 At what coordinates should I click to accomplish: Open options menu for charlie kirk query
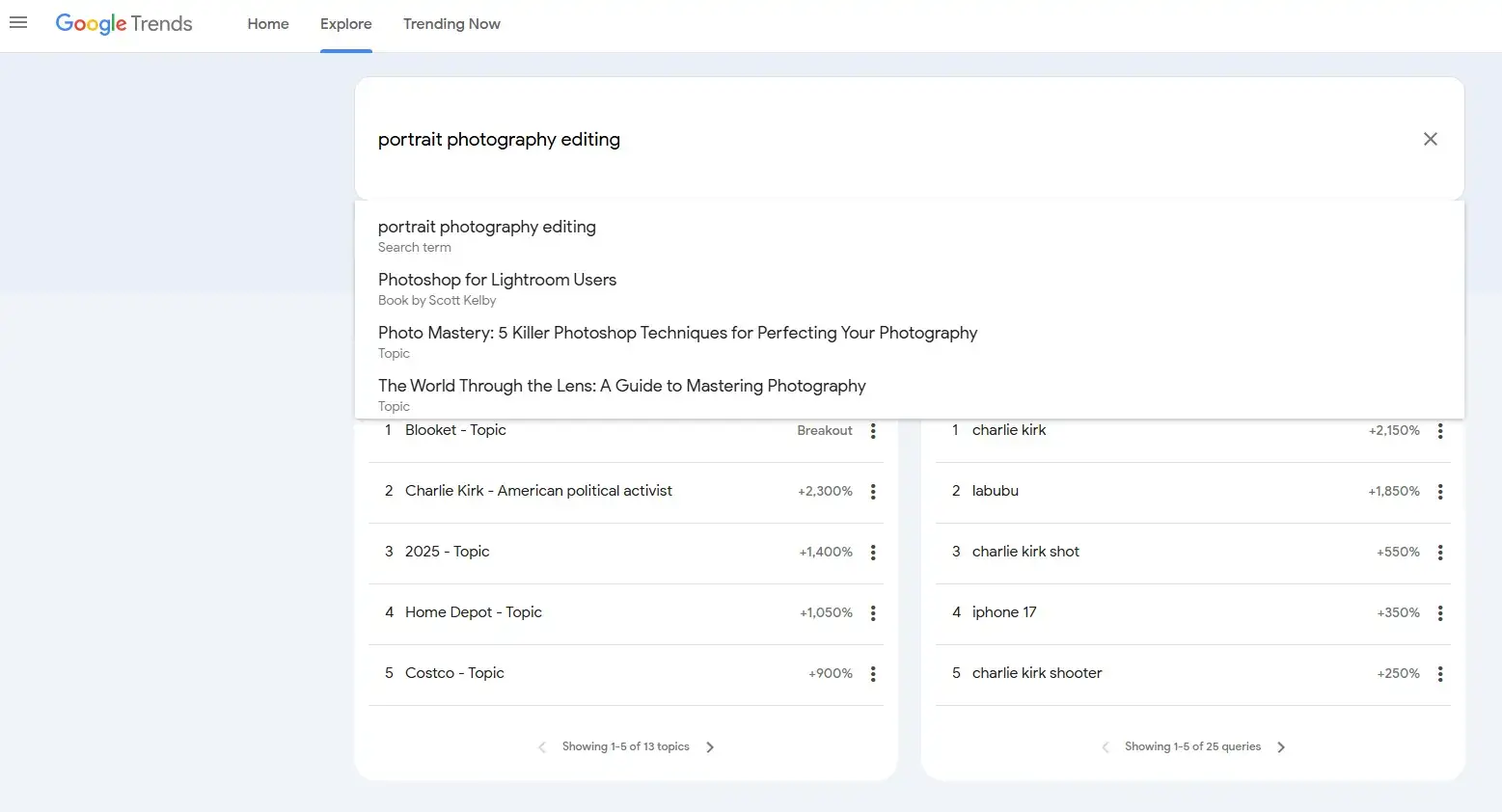1440,431
